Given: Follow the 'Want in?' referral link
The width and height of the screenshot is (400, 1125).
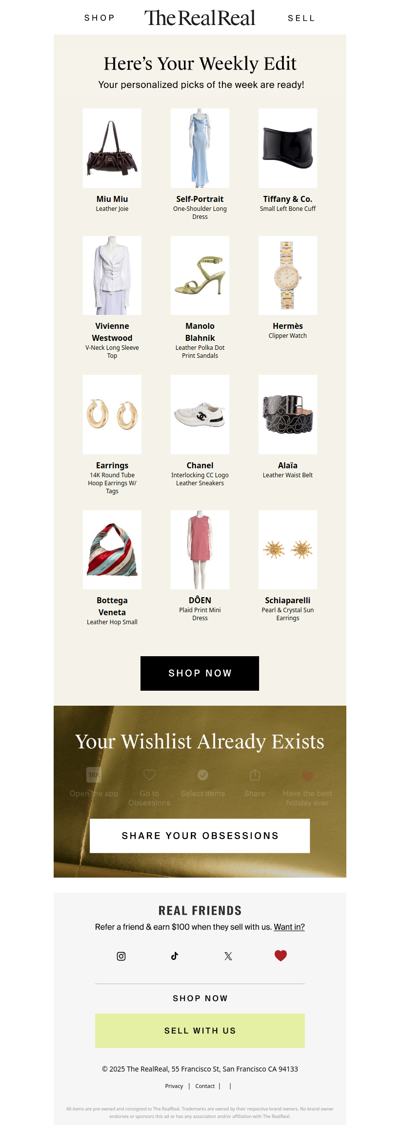Looking at the screenshot, I should [289, 927].
